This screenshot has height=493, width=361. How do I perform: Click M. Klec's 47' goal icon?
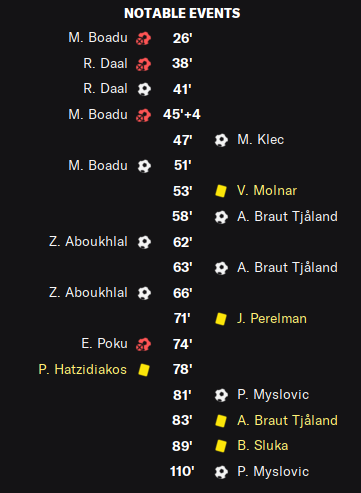221,140
